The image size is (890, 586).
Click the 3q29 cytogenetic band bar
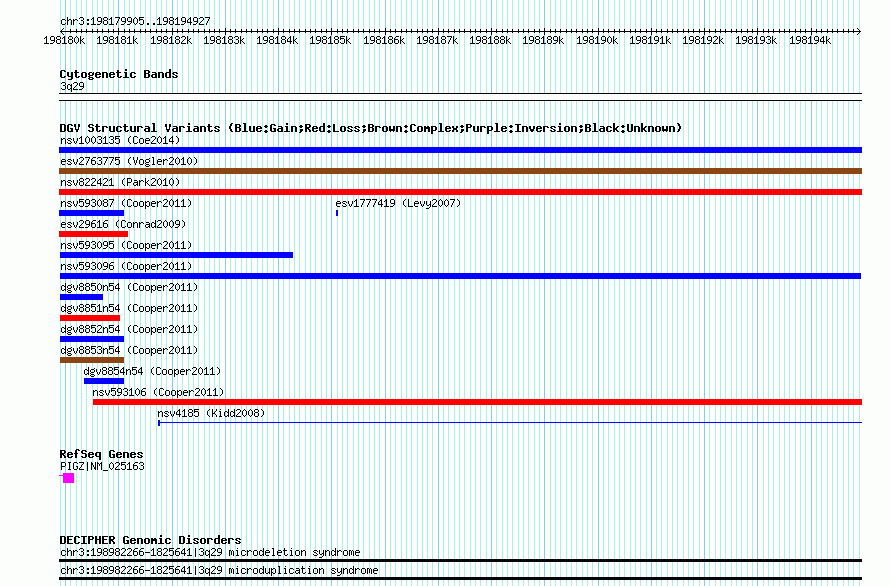click(460, 97)
